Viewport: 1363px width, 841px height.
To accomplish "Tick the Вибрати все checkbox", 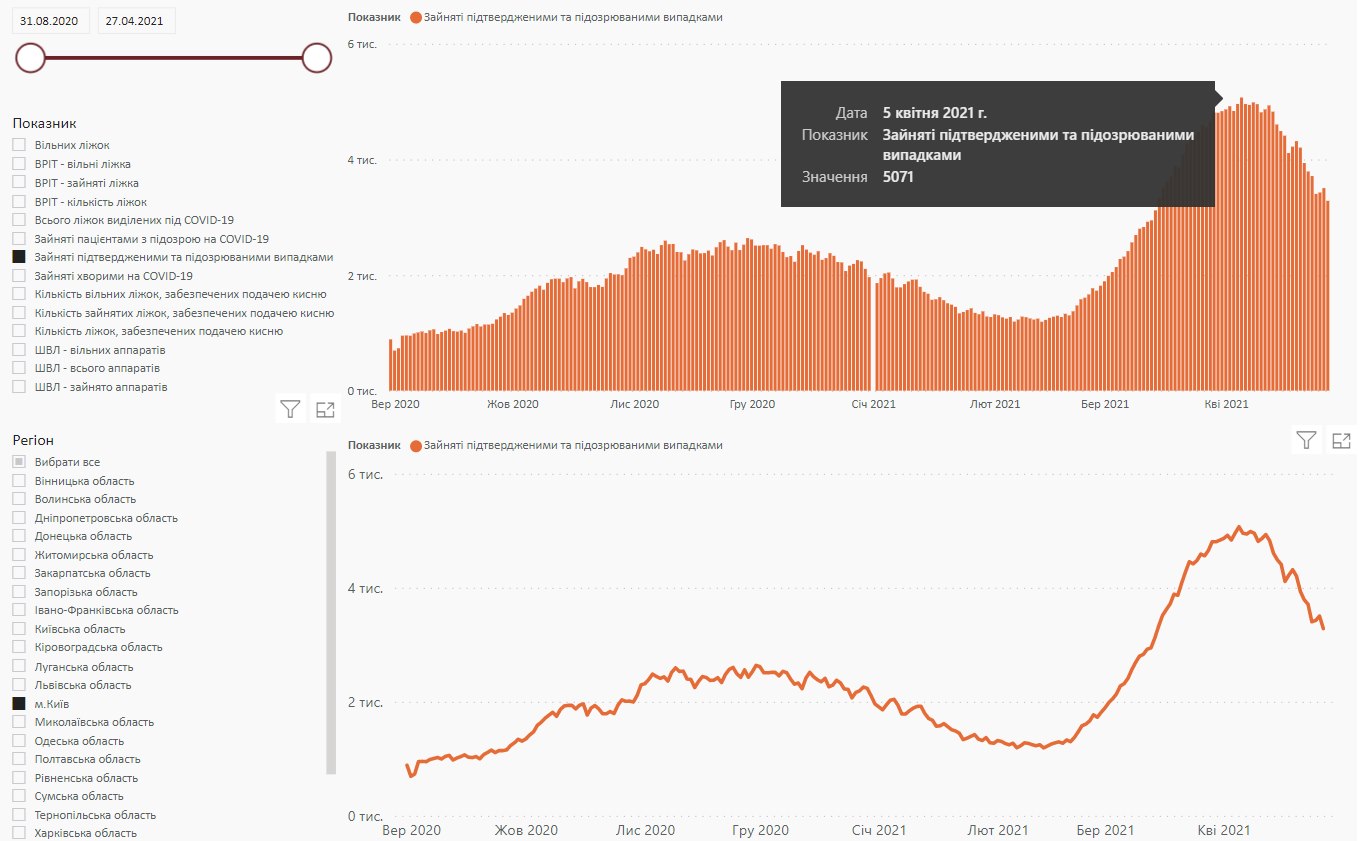I will 19,462.
